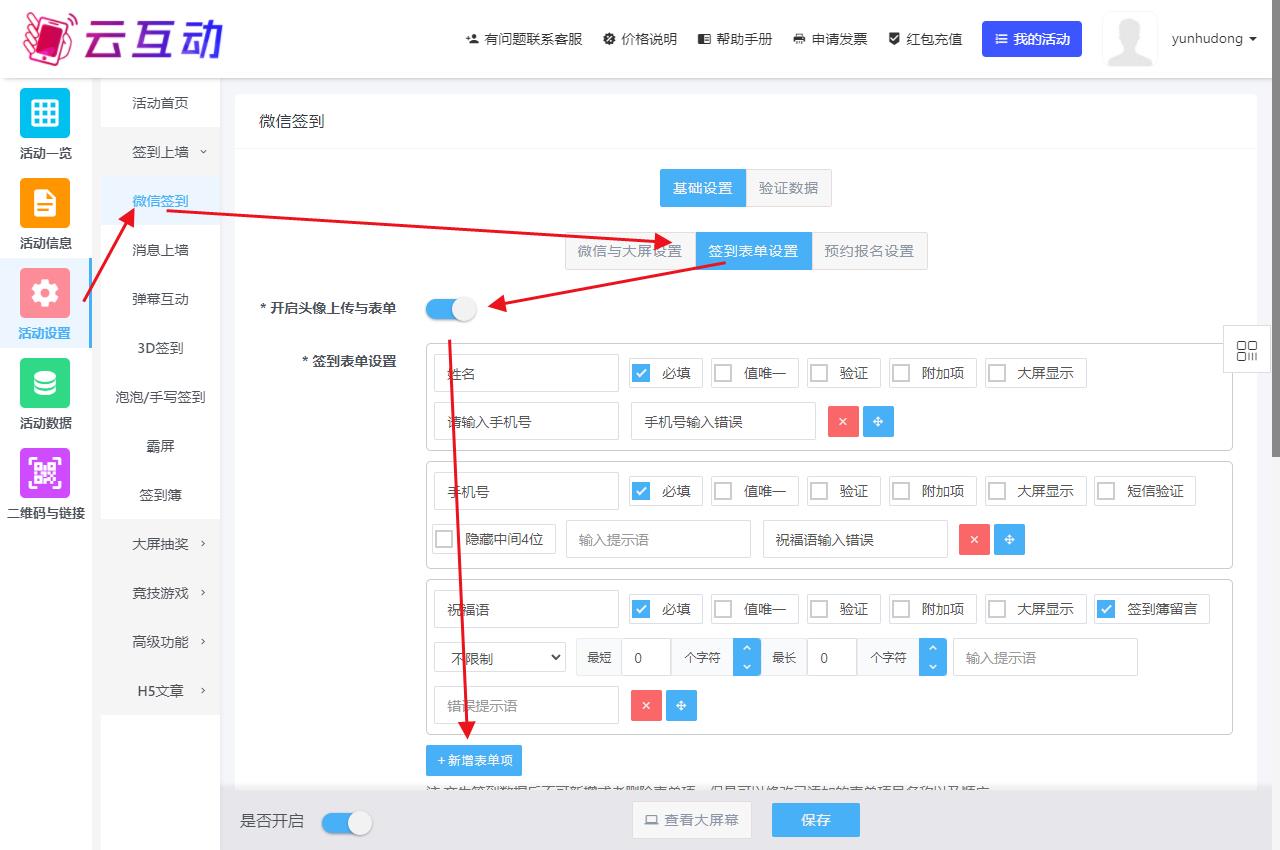Uncheck 签到簿留言 for the 祝福语 field
Image resolution: width=1280 pixels, height=850 pixels.
(x=1106, y=609)
